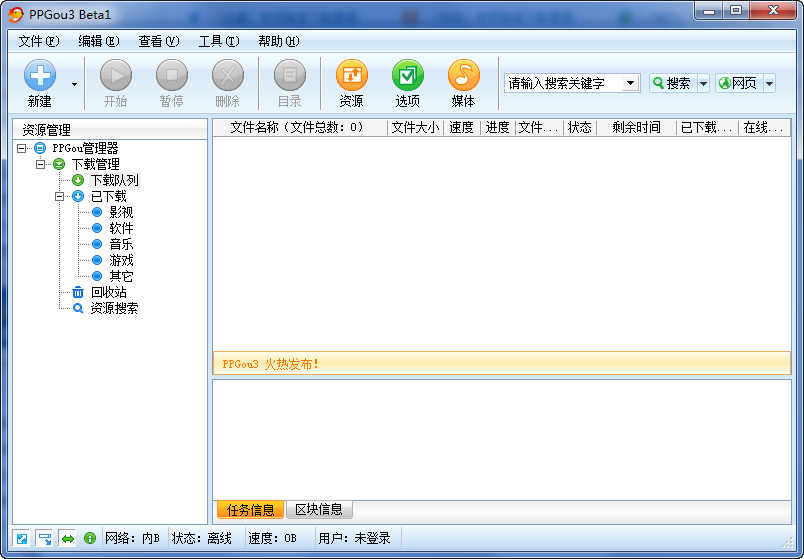This screenshot has width=804, height=559.
Task: Collapse the 下载管理 tree node
Action: (x=41, y=165)
